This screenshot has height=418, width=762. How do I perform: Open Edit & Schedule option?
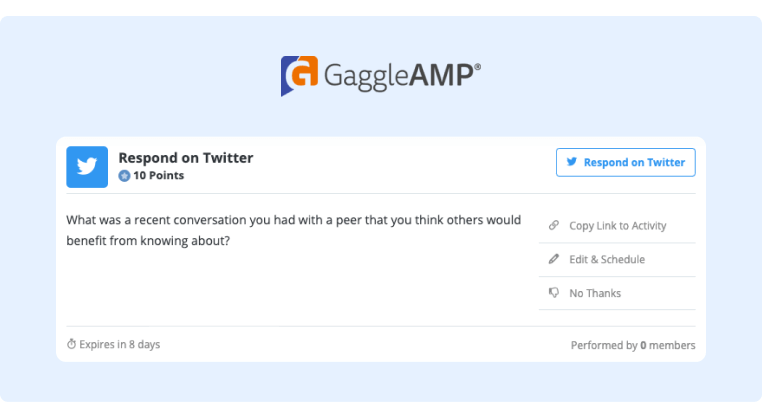pyautogui.click(x=617, y=260)
